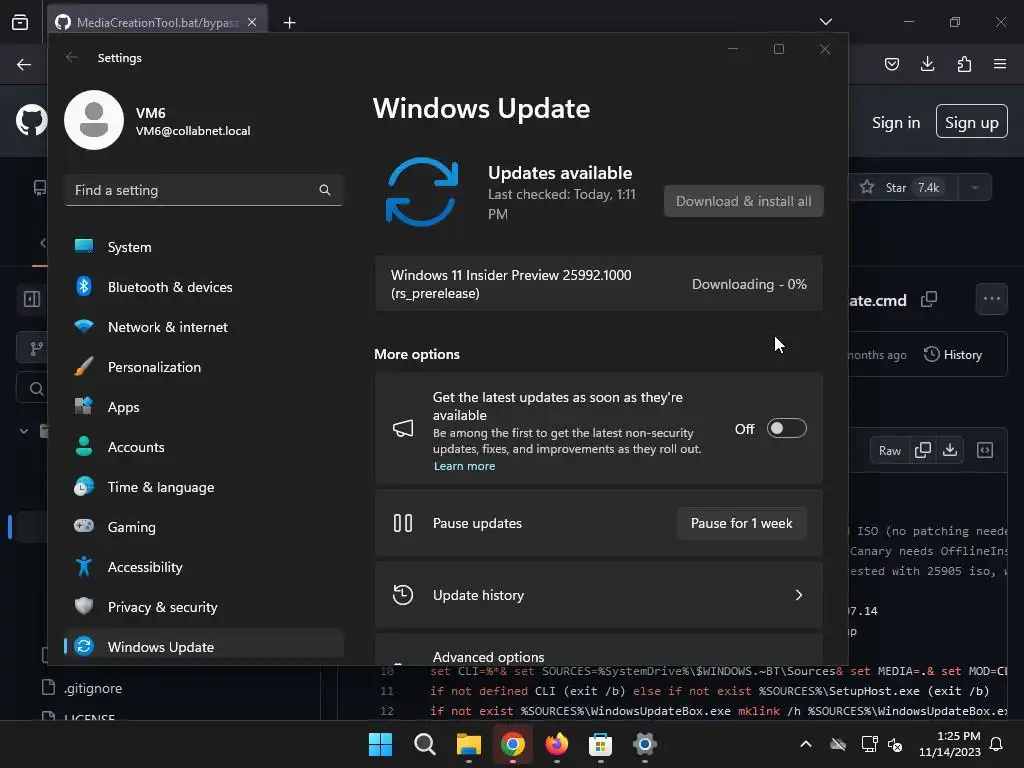
Task: Toggle GitHub file tree side panel icon
Action: 32,299
